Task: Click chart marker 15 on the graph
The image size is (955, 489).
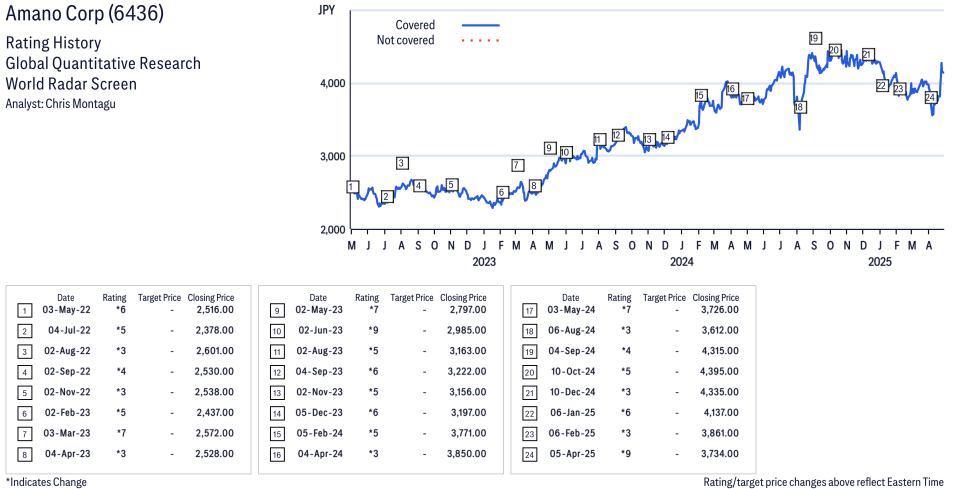Action: (700, 95)
